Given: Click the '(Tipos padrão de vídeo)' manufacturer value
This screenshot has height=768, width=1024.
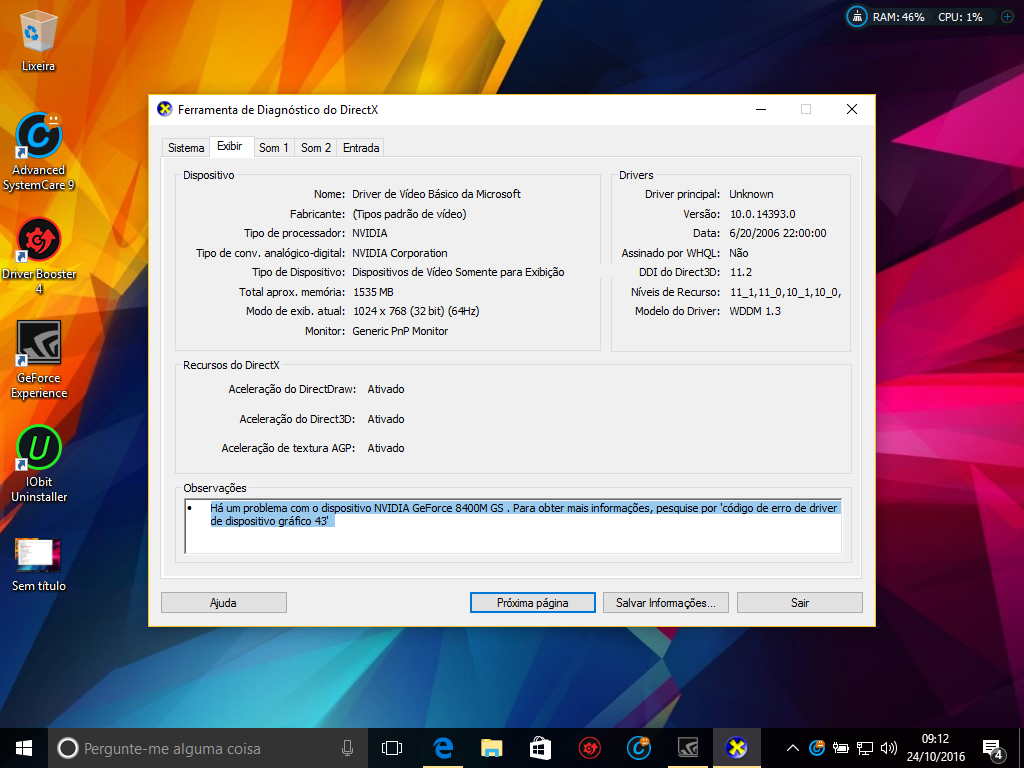Looking at the screenshot, I should [409, 214].
